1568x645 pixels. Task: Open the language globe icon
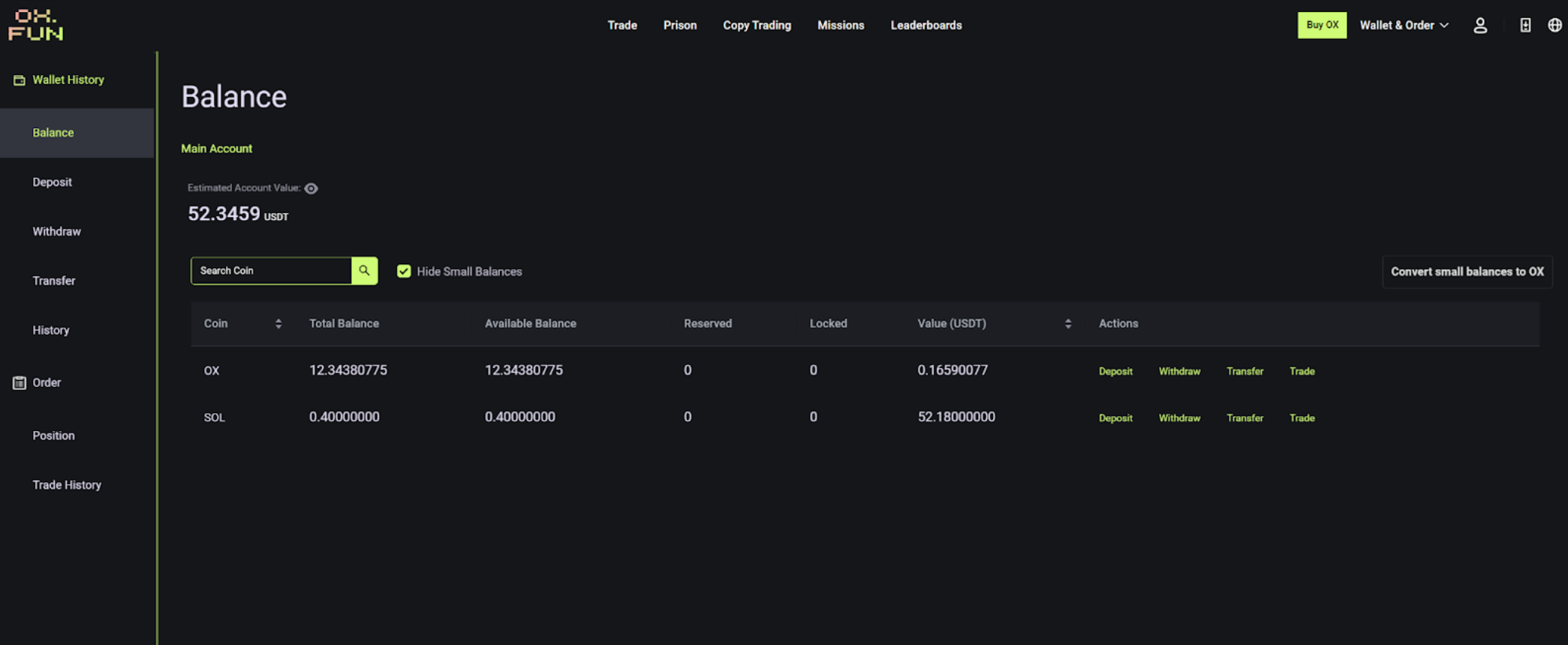point(1555,26)
